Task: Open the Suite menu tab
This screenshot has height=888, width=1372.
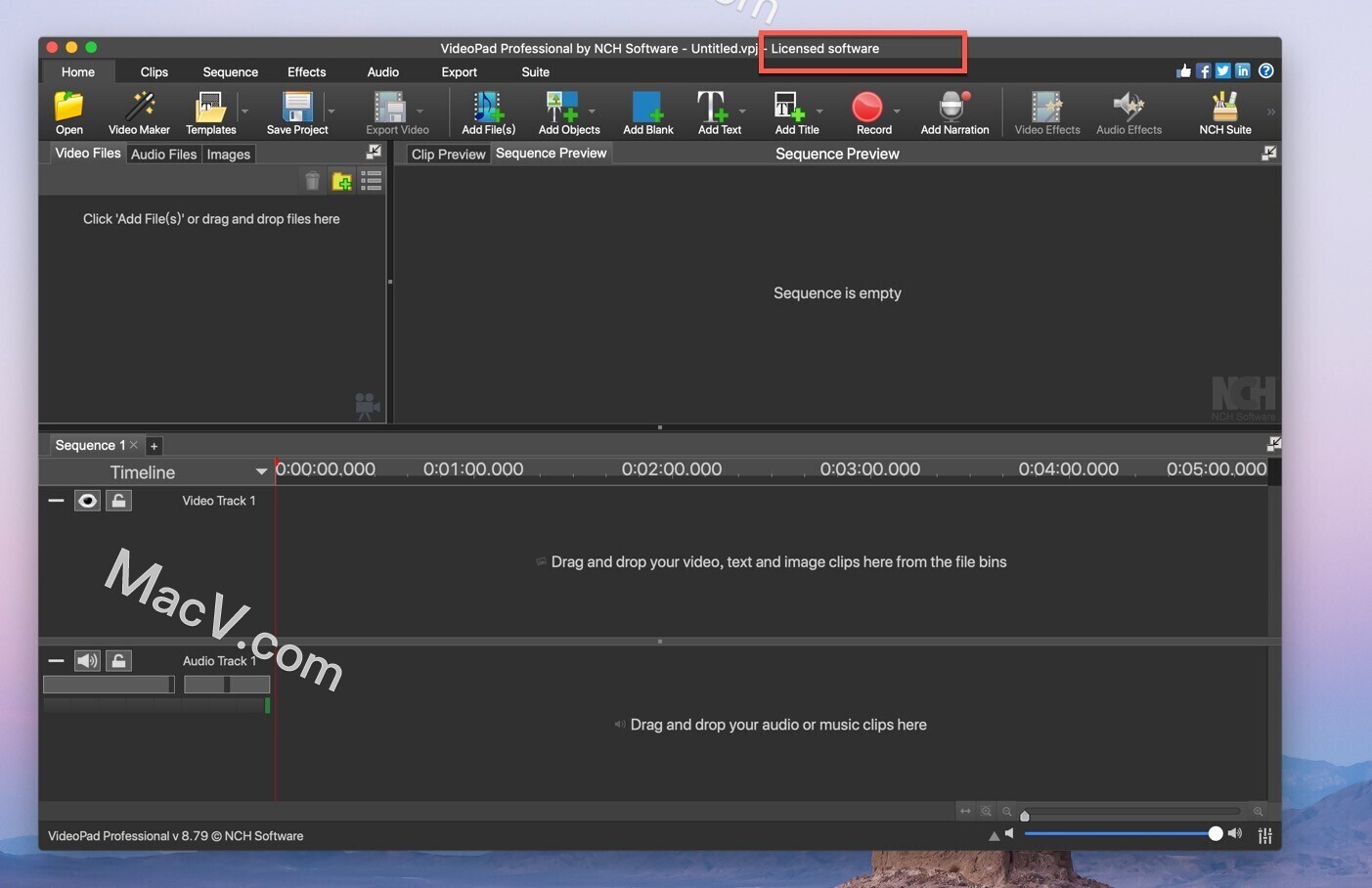Action: (536, 71)
